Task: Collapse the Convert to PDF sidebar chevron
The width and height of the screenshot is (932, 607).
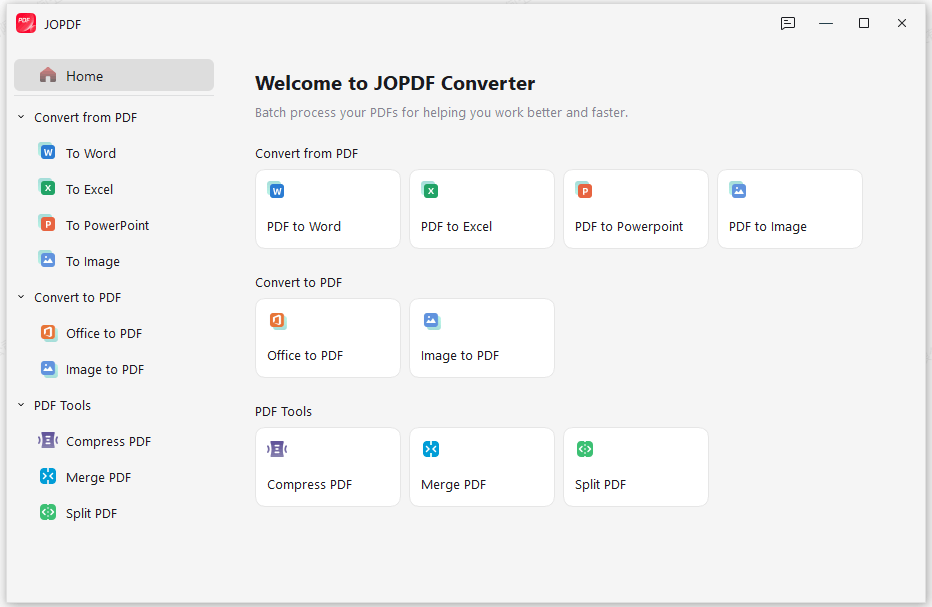Action: [x=21, y=297]
